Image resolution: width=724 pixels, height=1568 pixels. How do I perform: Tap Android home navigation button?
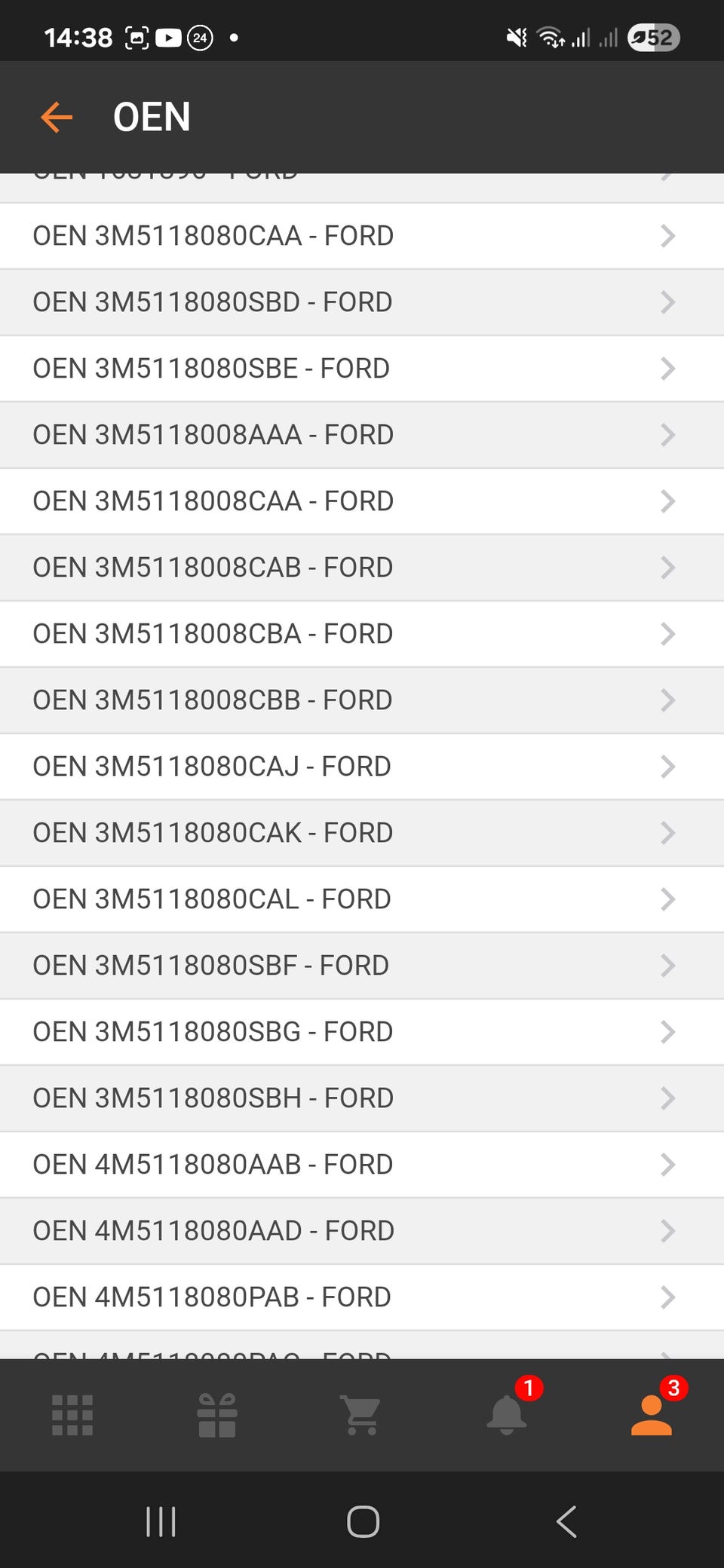click(363, 1521)
